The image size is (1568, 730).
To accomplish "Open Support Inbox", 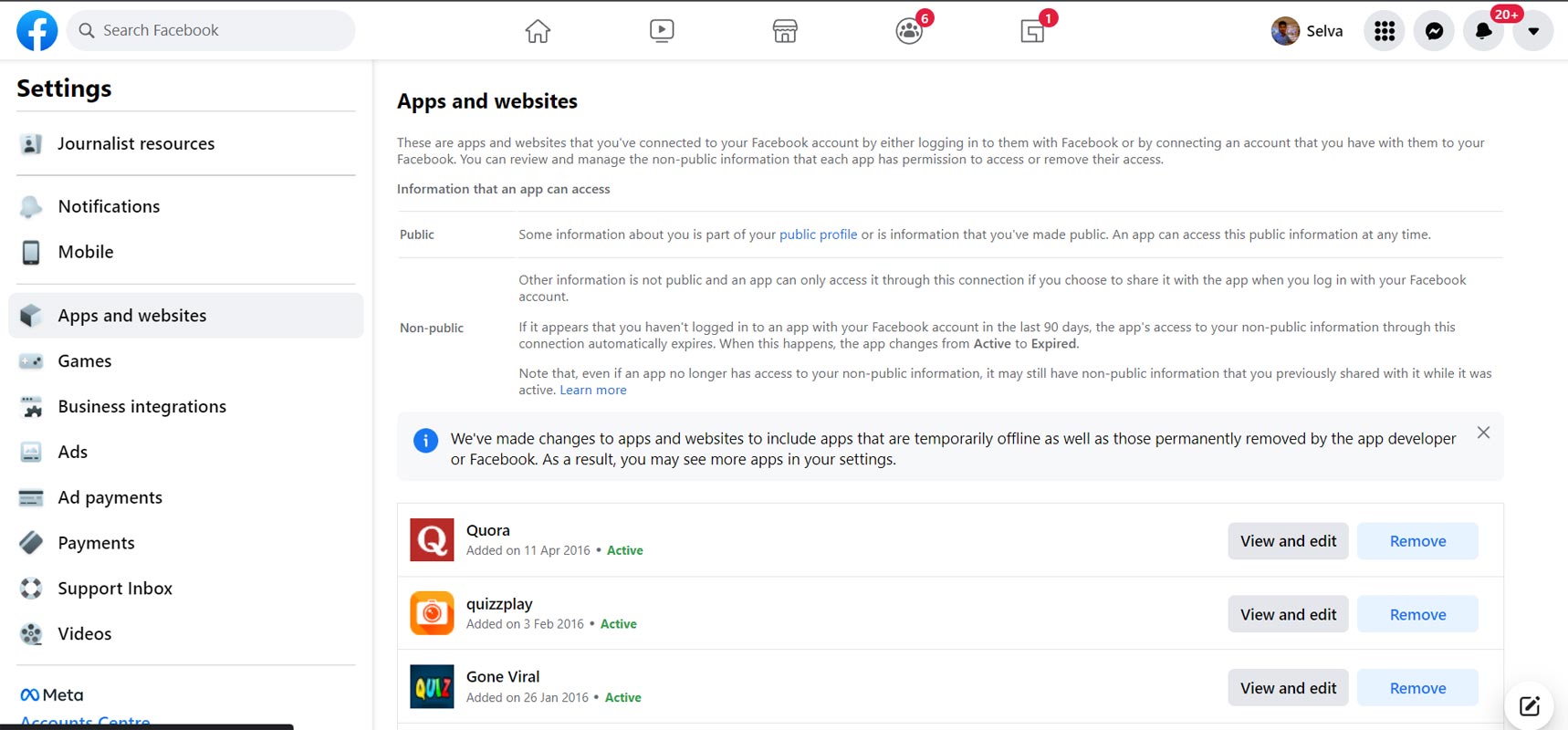I will tap(186, 589).
